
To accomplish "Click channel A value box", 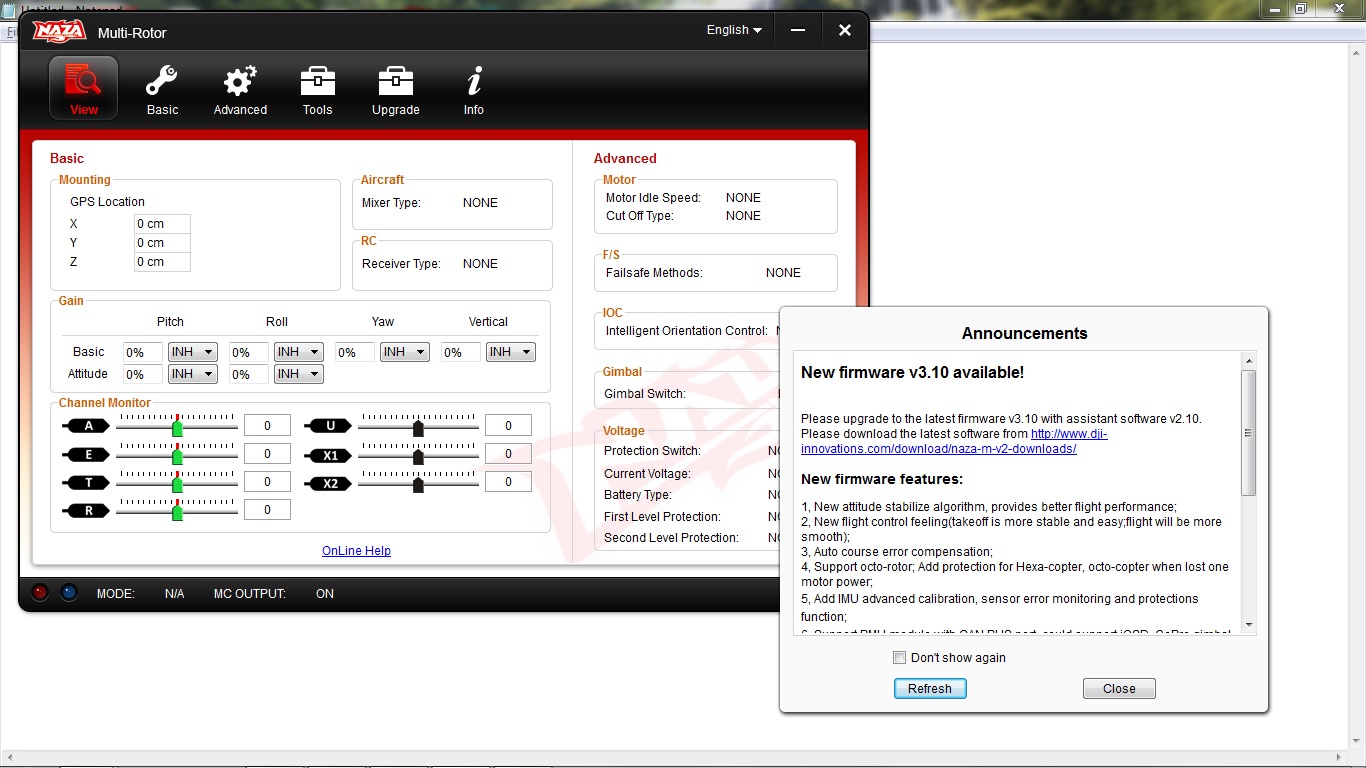I will [267, 426].
